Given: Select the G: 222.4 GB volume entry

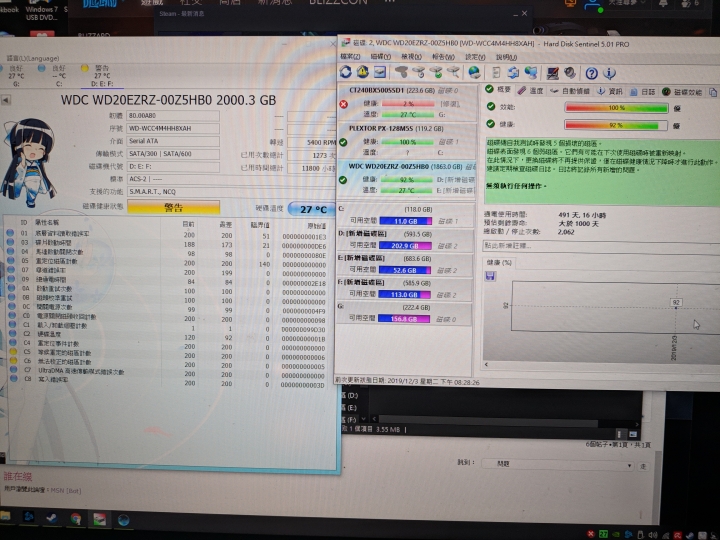Looking at the screenshot, I should [x=405, y=313].
